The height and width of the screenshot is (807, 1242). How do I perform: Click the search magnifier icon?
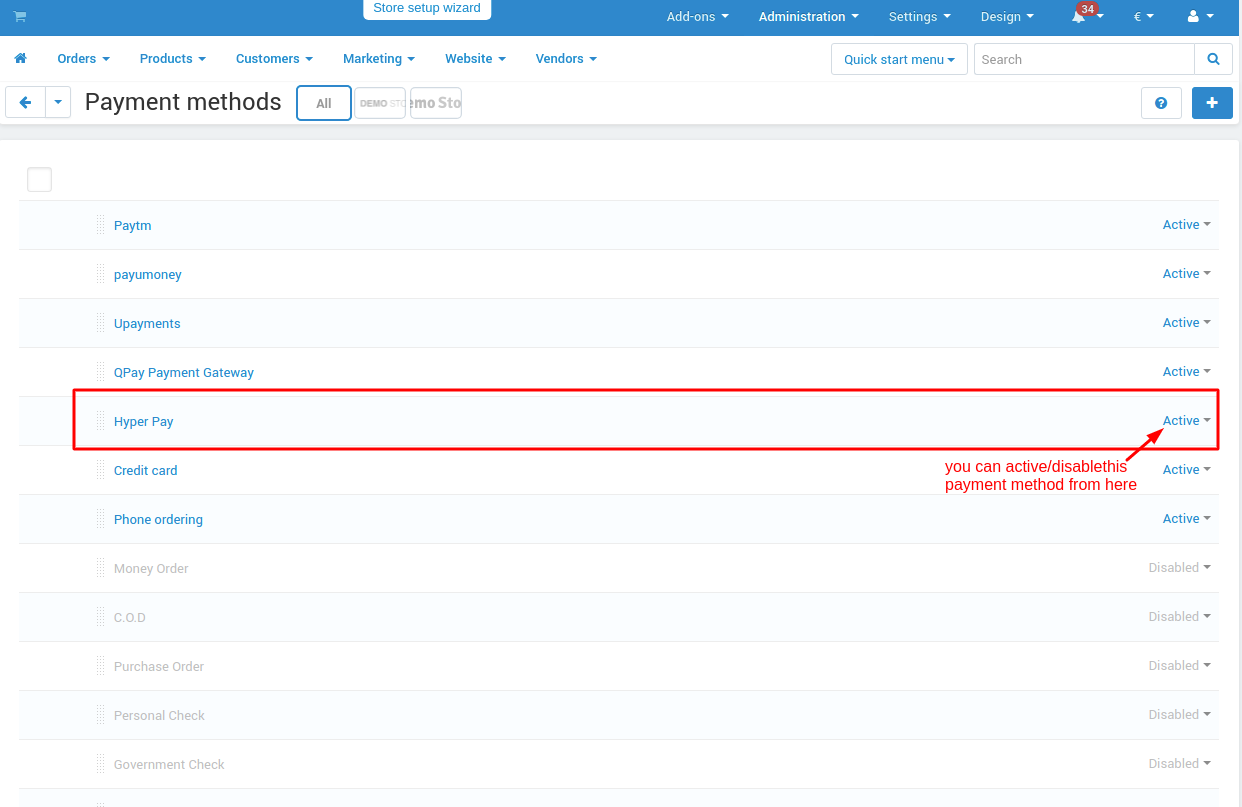point(1213,59)
